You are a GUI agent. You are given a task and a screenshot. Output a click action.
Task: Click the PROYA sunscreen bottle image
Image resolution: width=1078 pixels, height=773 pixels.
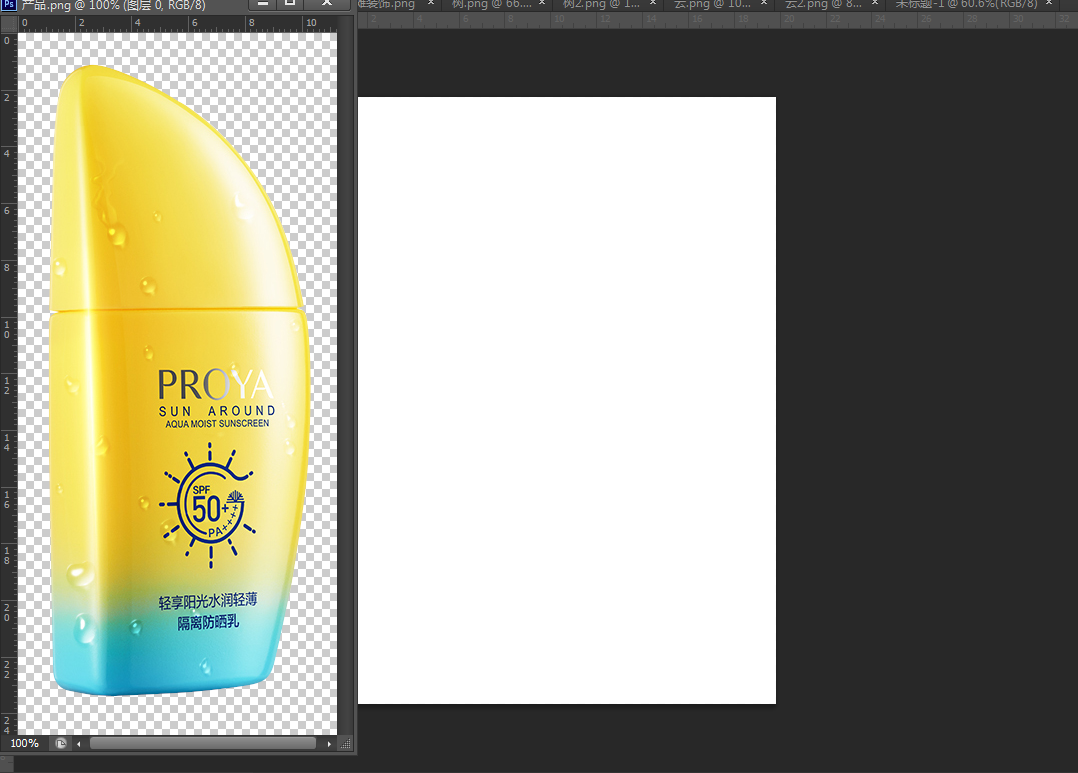[x=180, y=380]
